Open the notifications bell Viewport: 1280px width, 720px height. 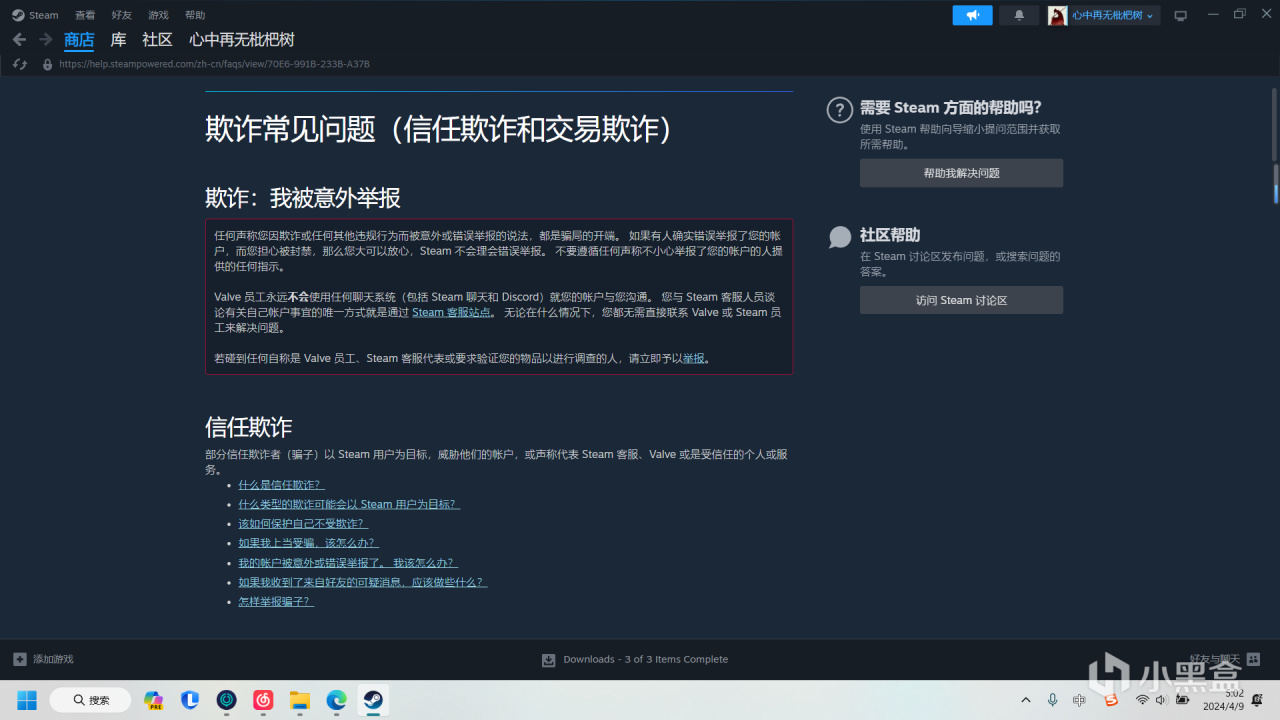[1019, 15]
